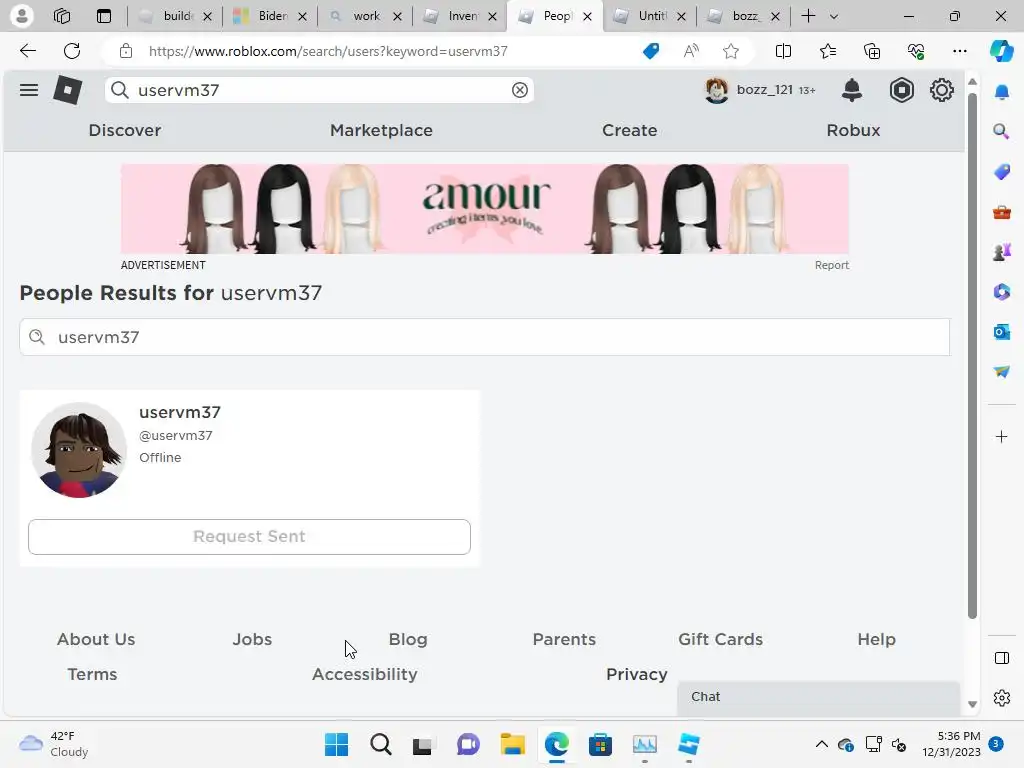Image resolution: width=1024 pixels, height=768 pixels.
Task: Report the amour advertisement
Action: pyautogui.click(x=831, y=265)
